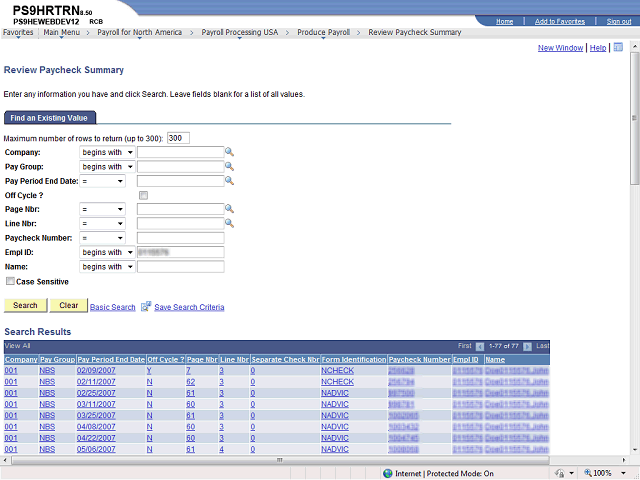Click the Last link in results header
The width and height of the screenshot is (640, 480).
click(542, 346)
